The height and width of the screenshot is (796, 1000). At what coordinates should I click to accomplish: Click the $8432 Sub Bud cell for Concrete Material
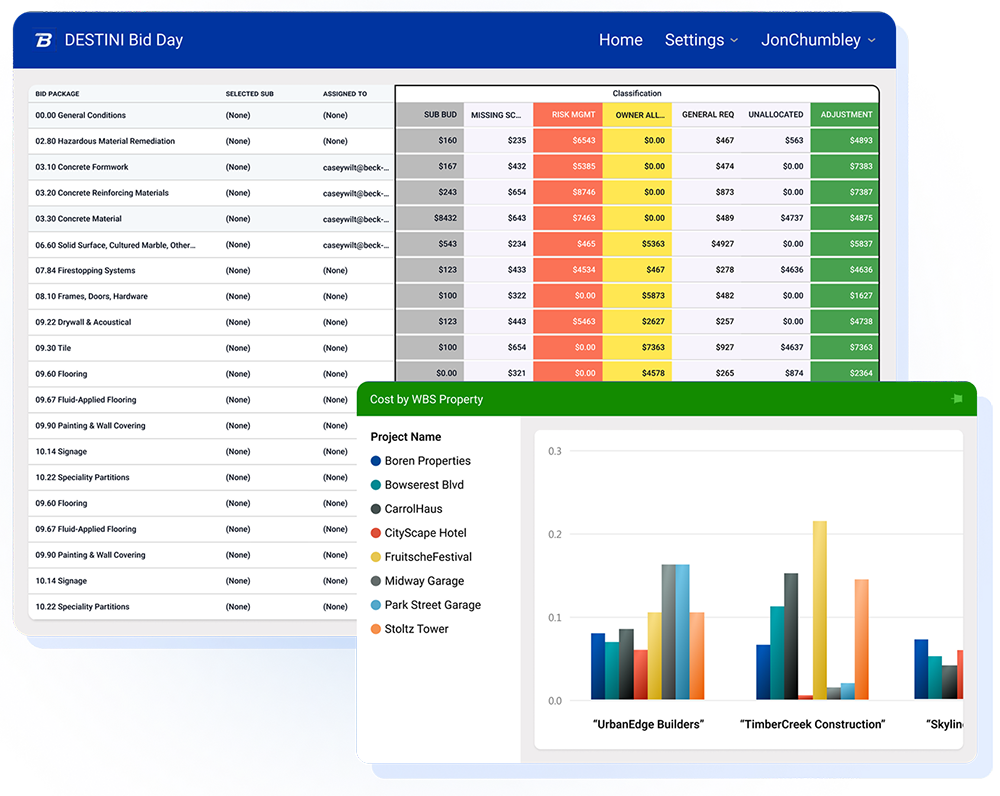point(430,218)
